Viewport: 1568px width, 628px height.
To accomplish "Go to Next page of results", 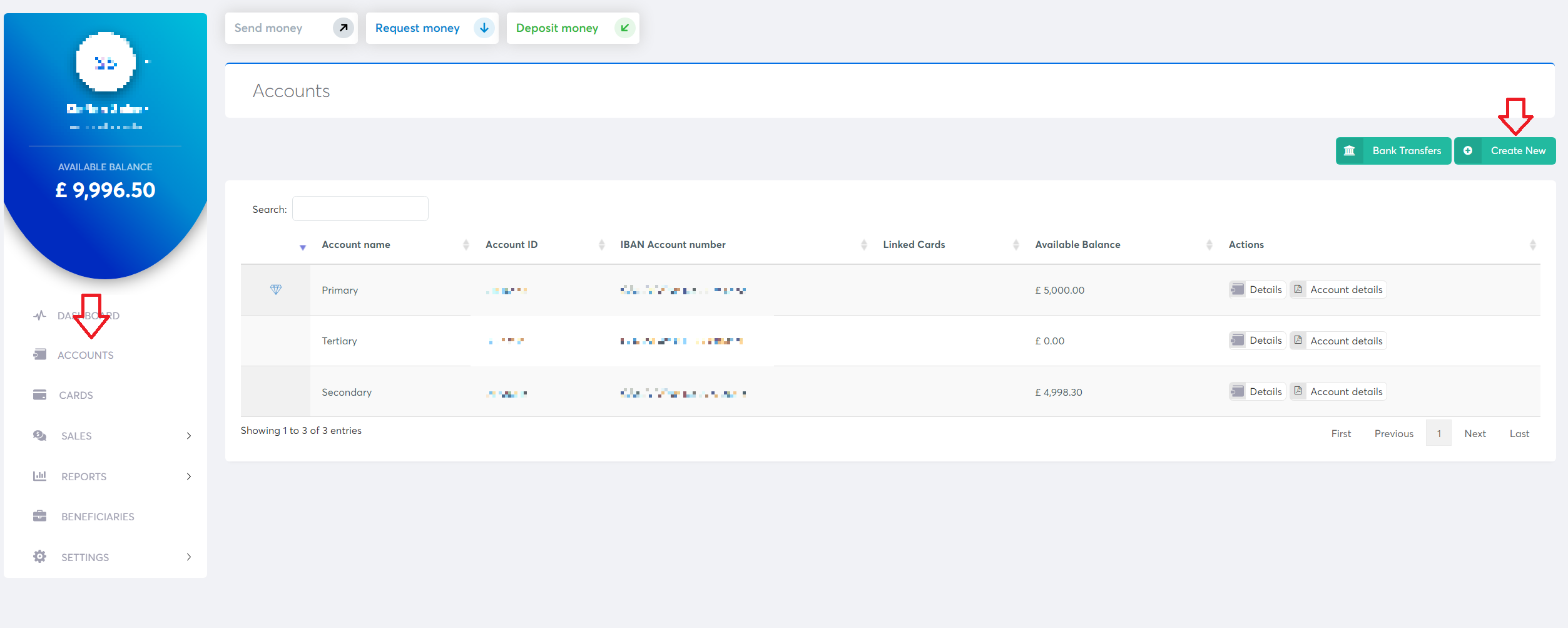I will click(1475, 433).
